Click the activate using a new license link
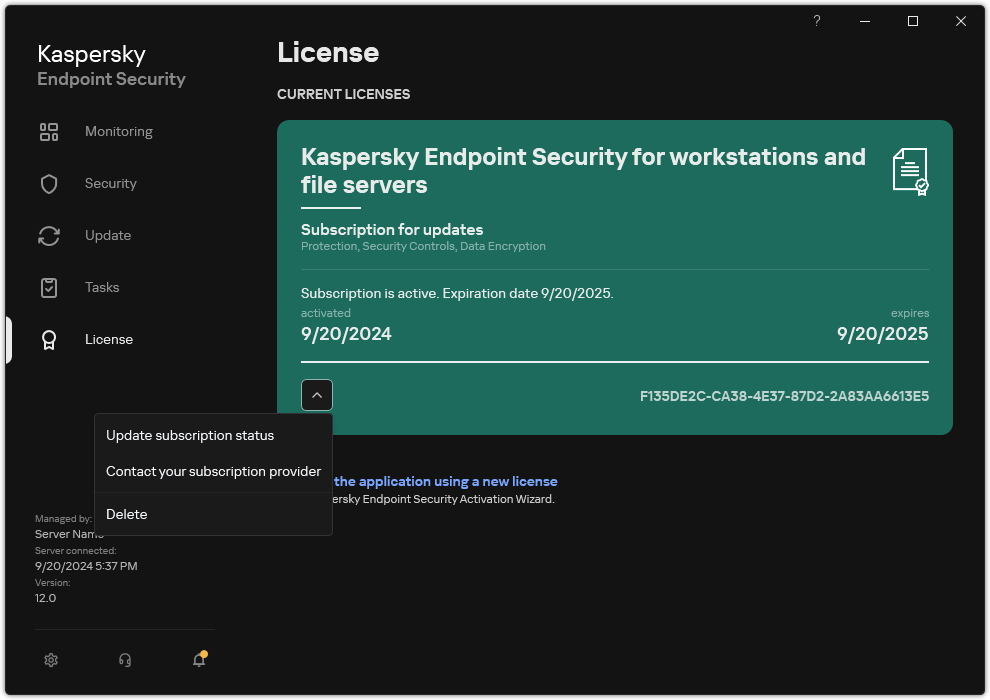The width and height of the screenshot is (990, 700). (x=445, y=482)
